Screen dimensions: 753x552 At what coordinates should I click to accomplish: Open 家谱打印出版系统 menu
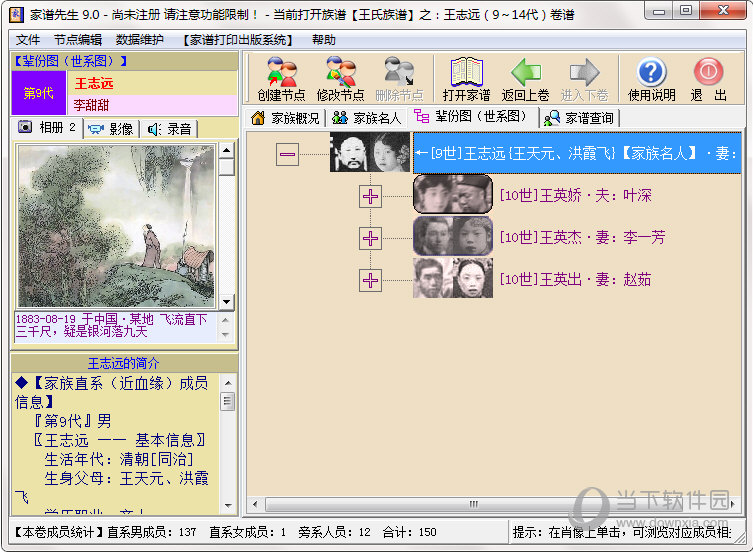(x=238, y=40)
